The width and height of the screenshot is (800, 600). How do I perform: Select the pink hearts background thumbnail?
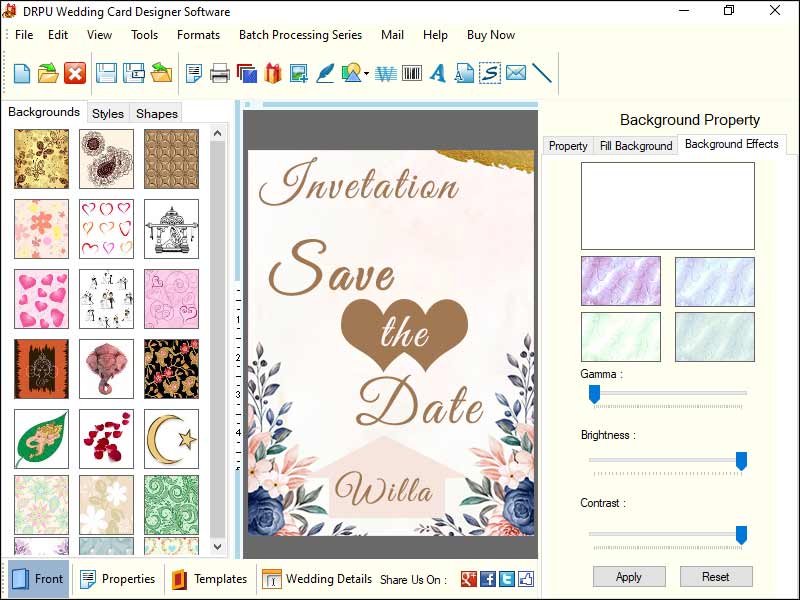41,299
